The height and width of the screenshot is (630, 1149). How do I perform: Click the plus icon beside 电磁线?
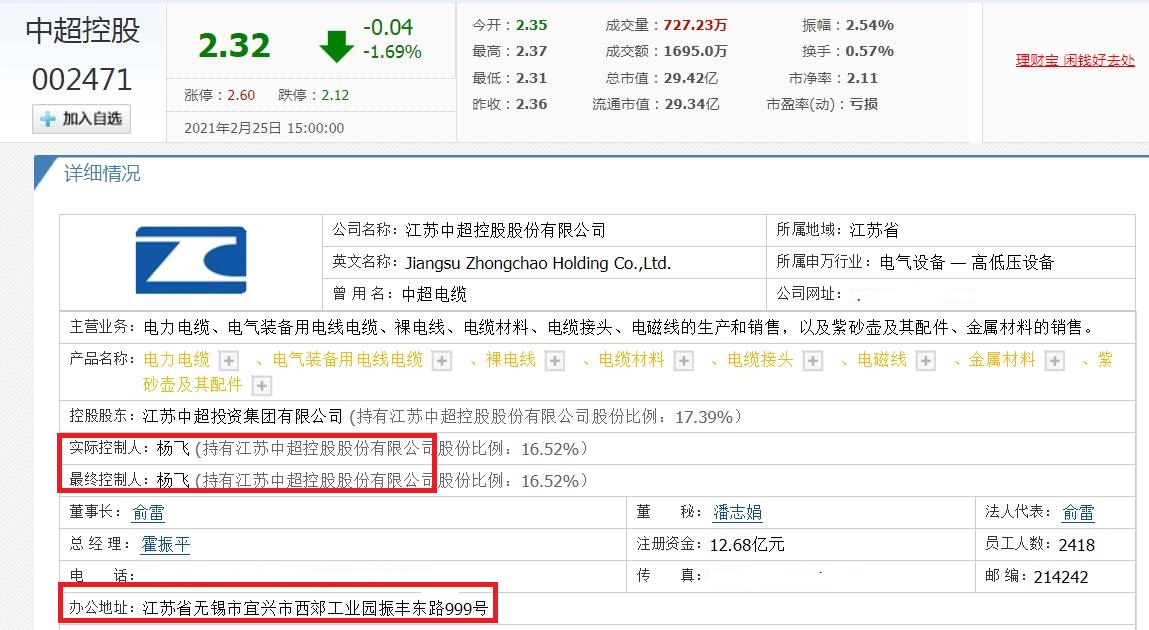[925, 361]
